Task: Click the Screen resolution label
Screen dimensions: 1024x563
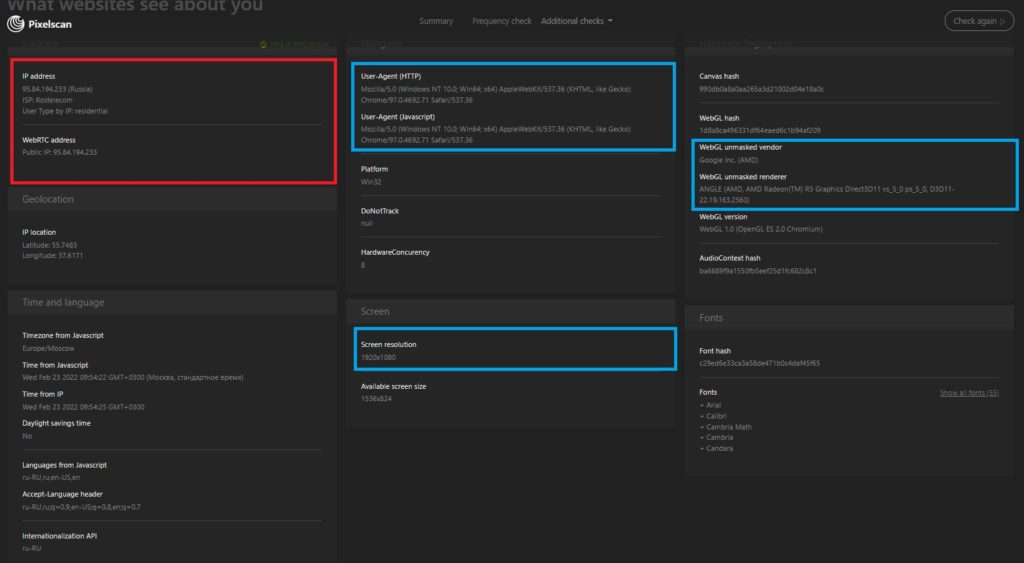Action: tap(389, 345)
